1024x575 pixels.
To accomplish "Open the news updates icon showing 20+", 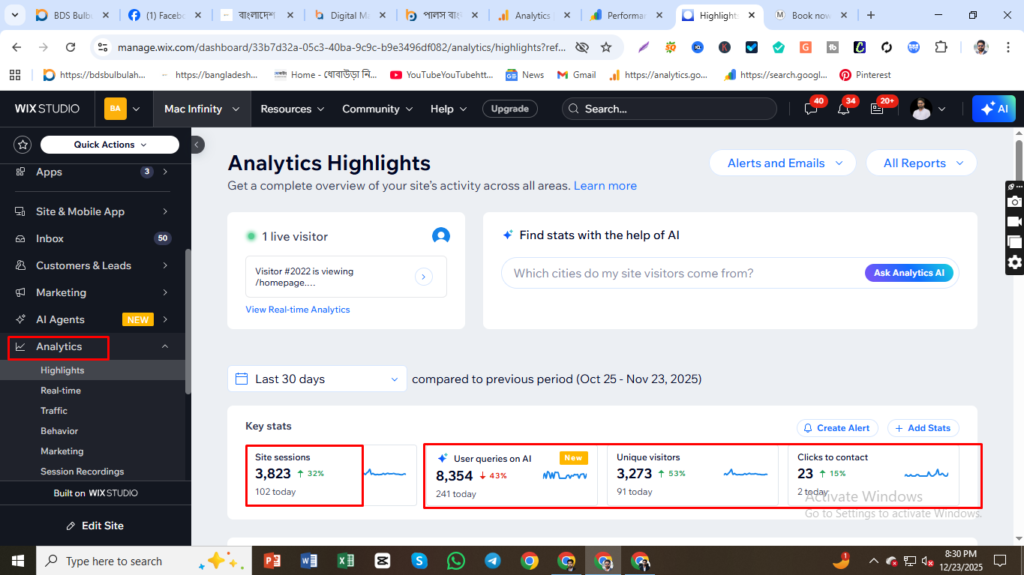I will click(x=877, y=109).
